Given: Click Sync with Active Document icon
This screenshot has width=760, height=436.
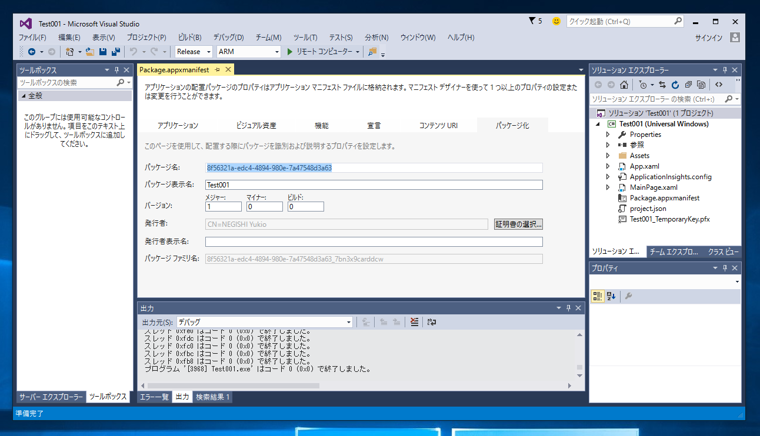Looking at the screenshot, I should pos(662,85).
